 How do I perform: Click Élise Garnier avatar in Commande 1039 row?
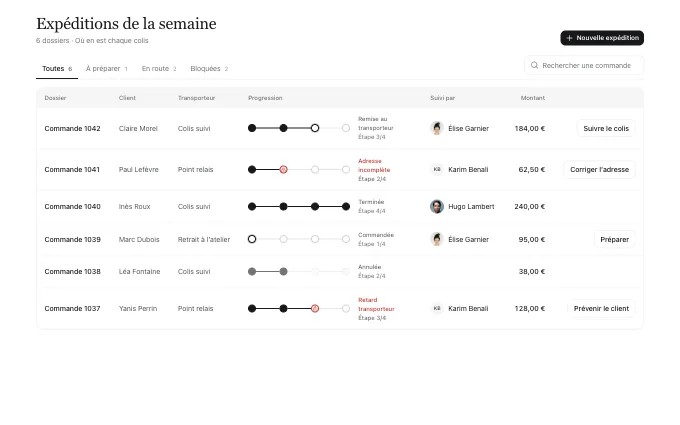coord(437,239)
